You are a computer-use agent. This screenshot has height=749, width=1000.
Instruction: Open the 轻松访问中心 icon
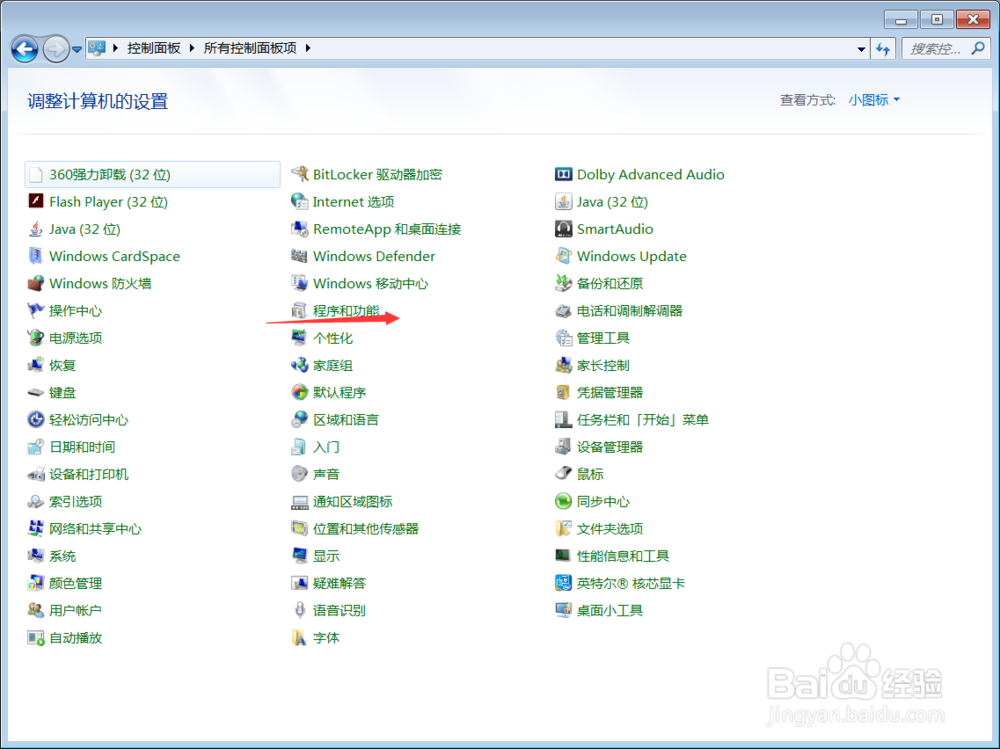pos(36,420)
